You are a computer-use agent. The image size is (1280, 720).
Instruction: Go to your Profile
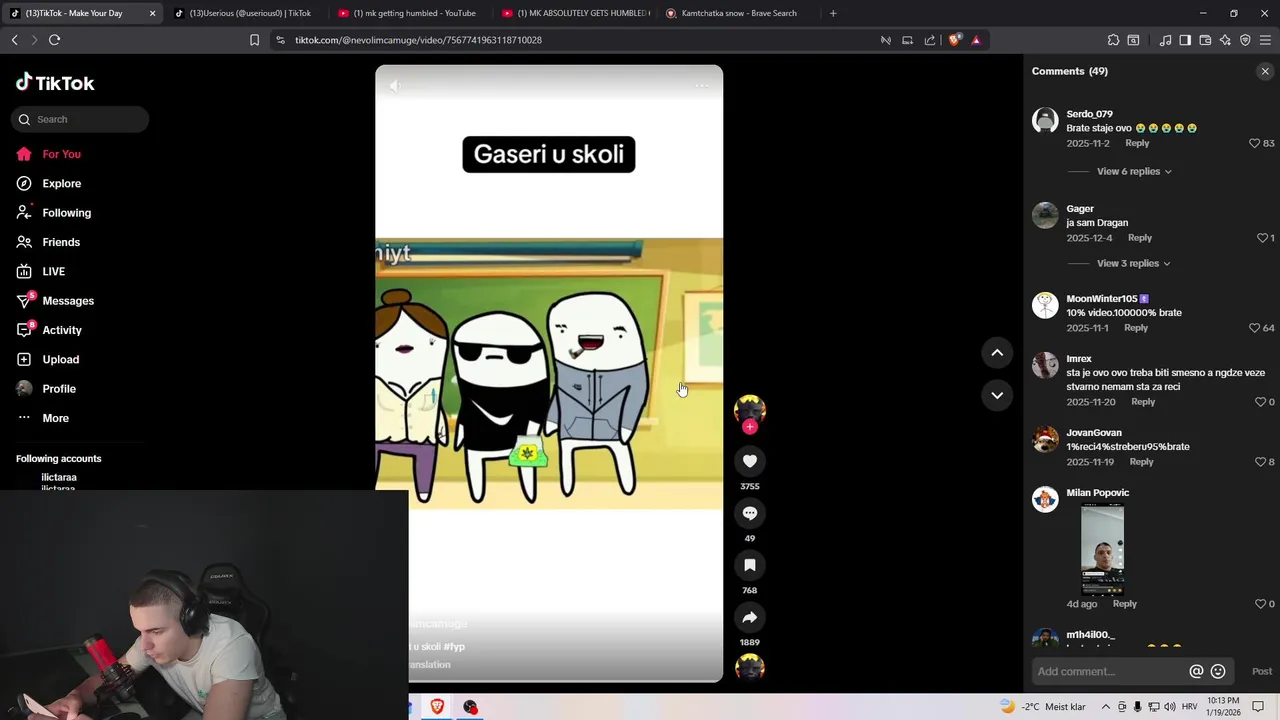coord(59,389)
